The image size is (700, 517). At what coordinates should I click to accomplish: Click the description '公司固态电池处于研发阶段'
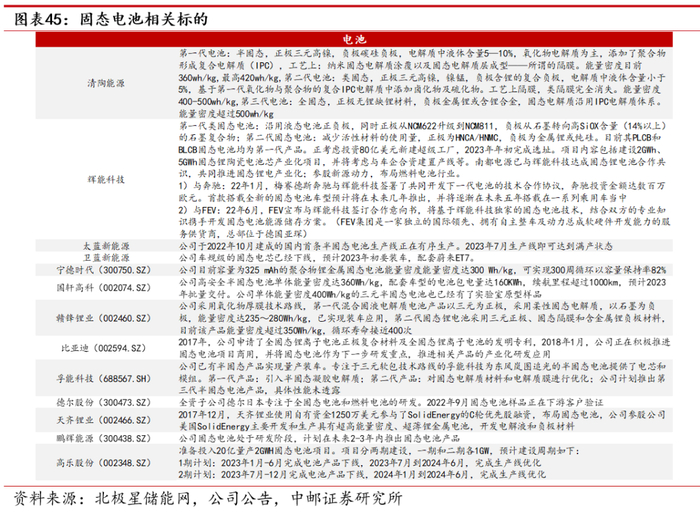pos(319,438)
